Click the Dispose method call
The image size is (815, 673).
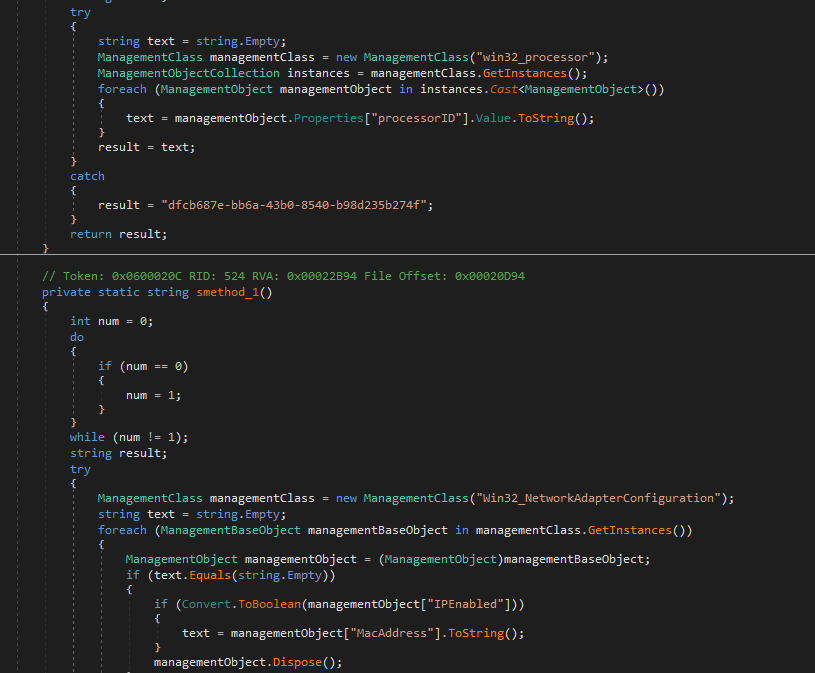coord(297,662)
